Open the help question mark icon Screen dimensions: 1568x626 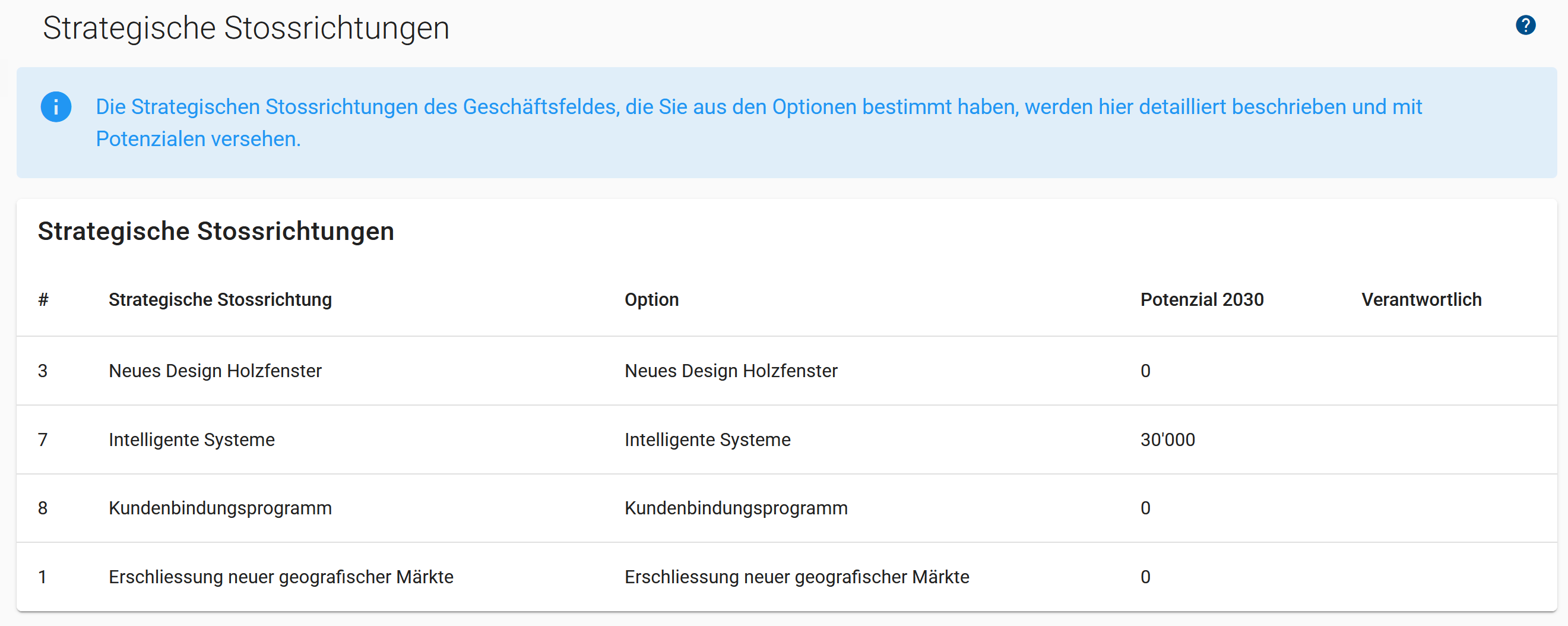[1525, 26]
